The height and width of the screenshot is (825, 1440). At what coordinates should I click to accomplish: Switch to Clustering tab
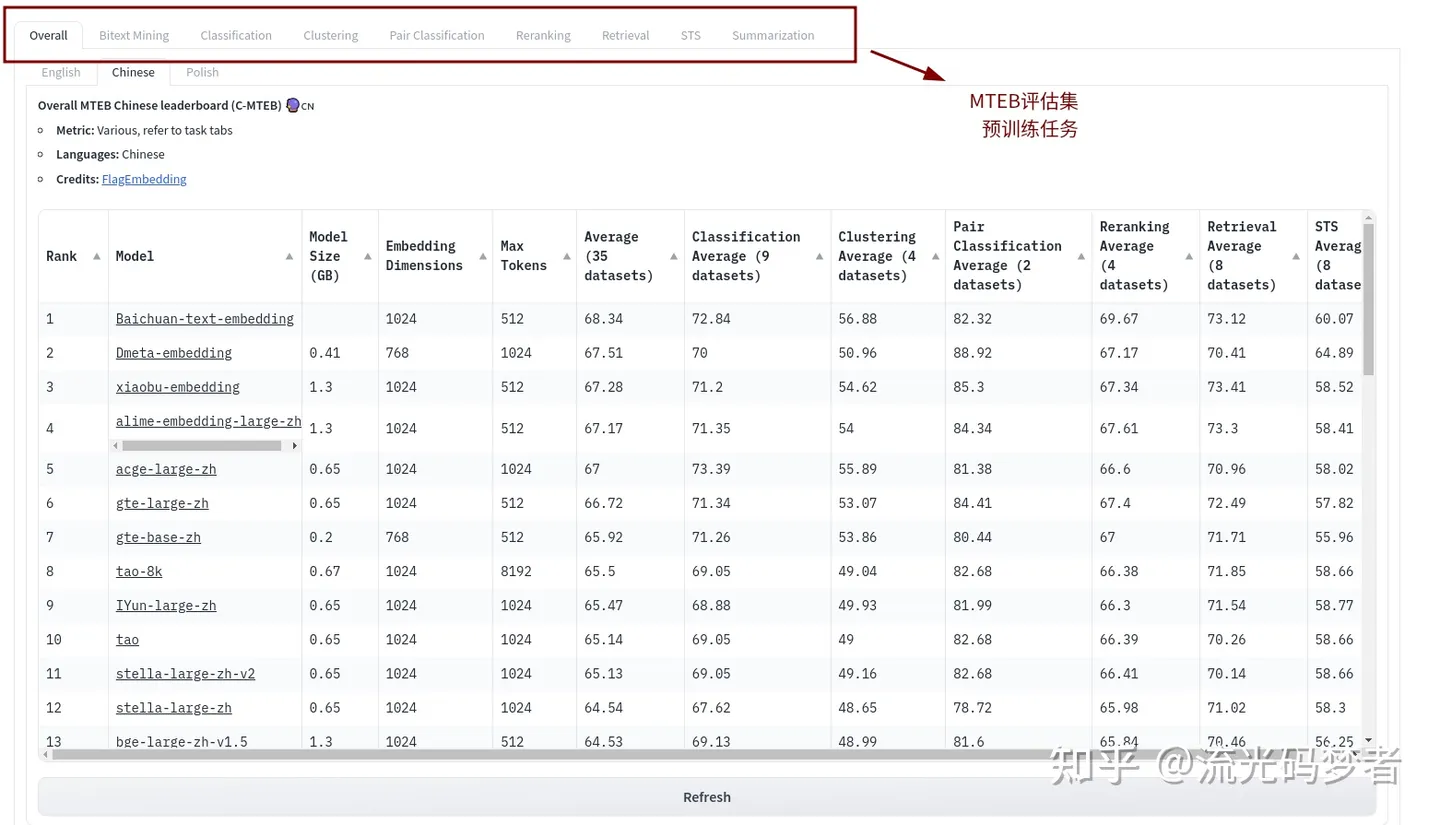point(331,35)
